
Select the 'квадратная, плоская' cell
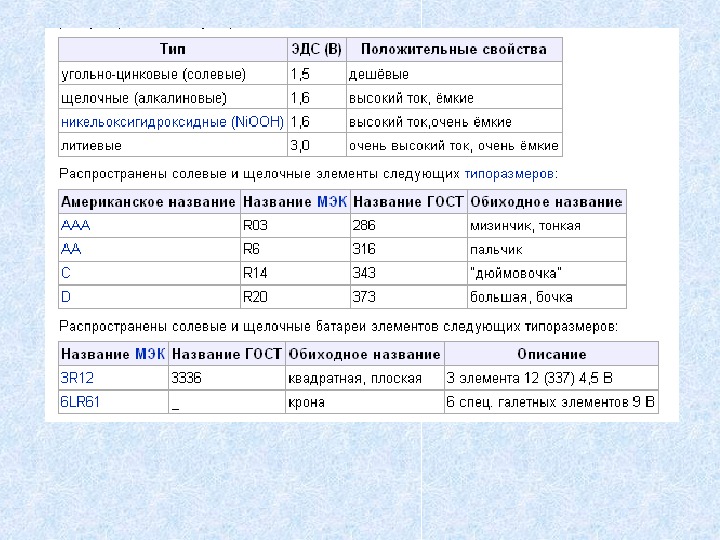tap(365, 378)
